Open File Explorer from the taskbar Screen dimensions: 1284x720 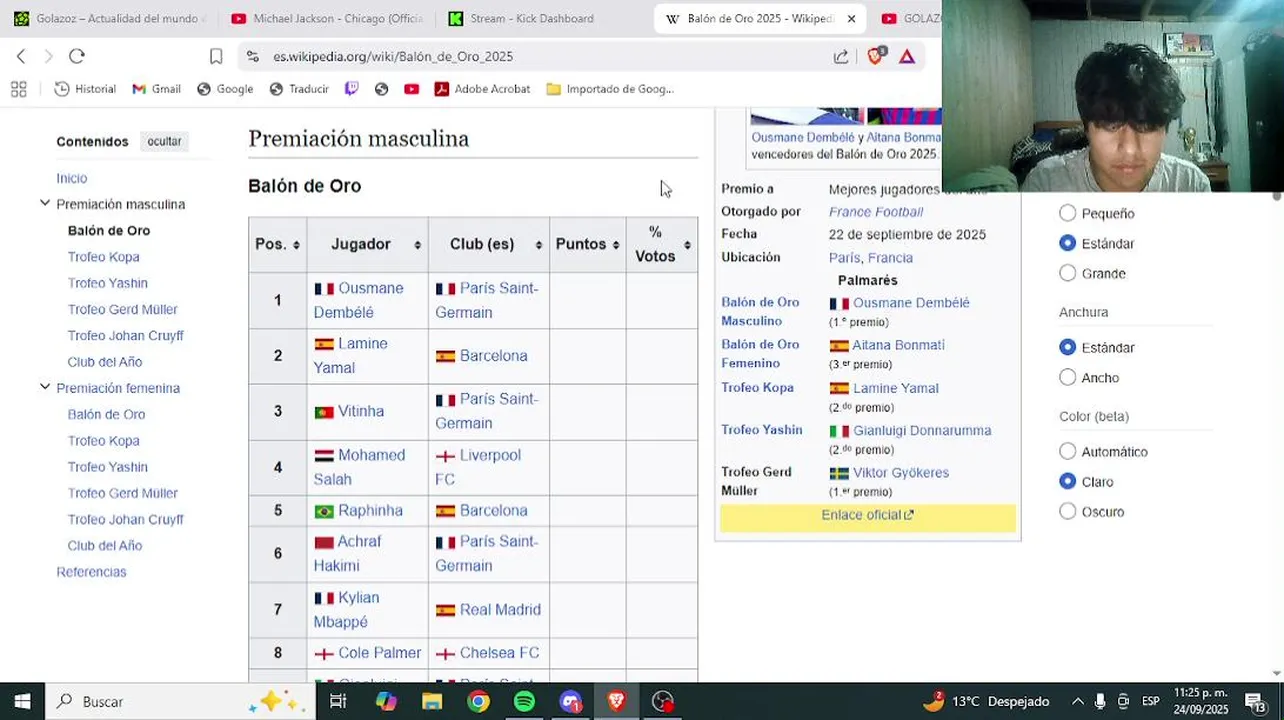[x=432, y=701]
